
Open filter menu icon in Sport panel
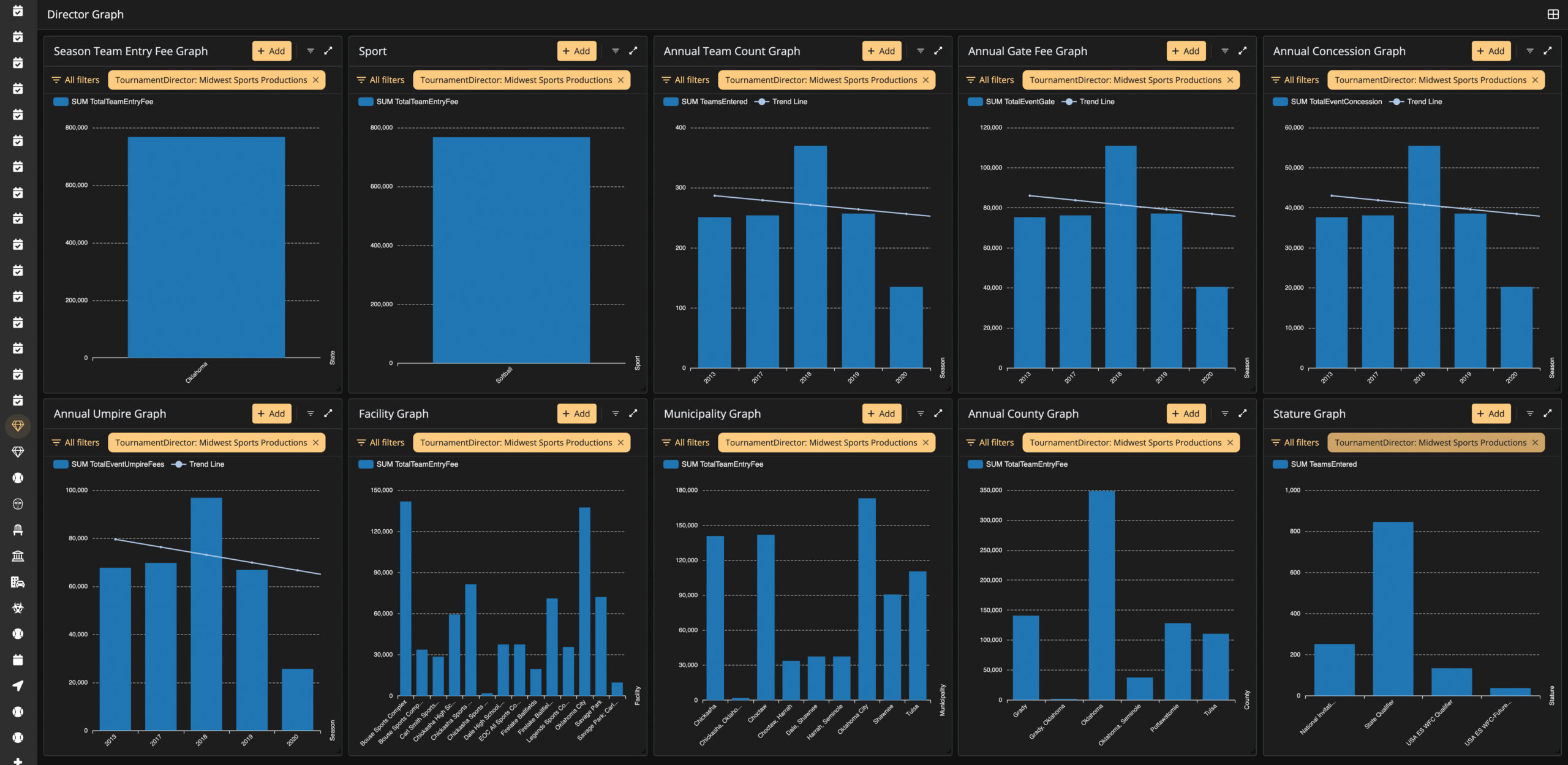[x=616, y=51]
